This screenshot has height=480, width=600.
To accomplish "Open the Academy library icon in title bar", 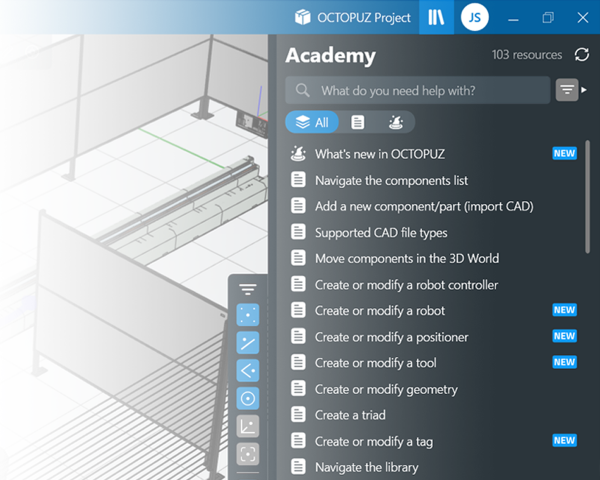I will (436, 17).
